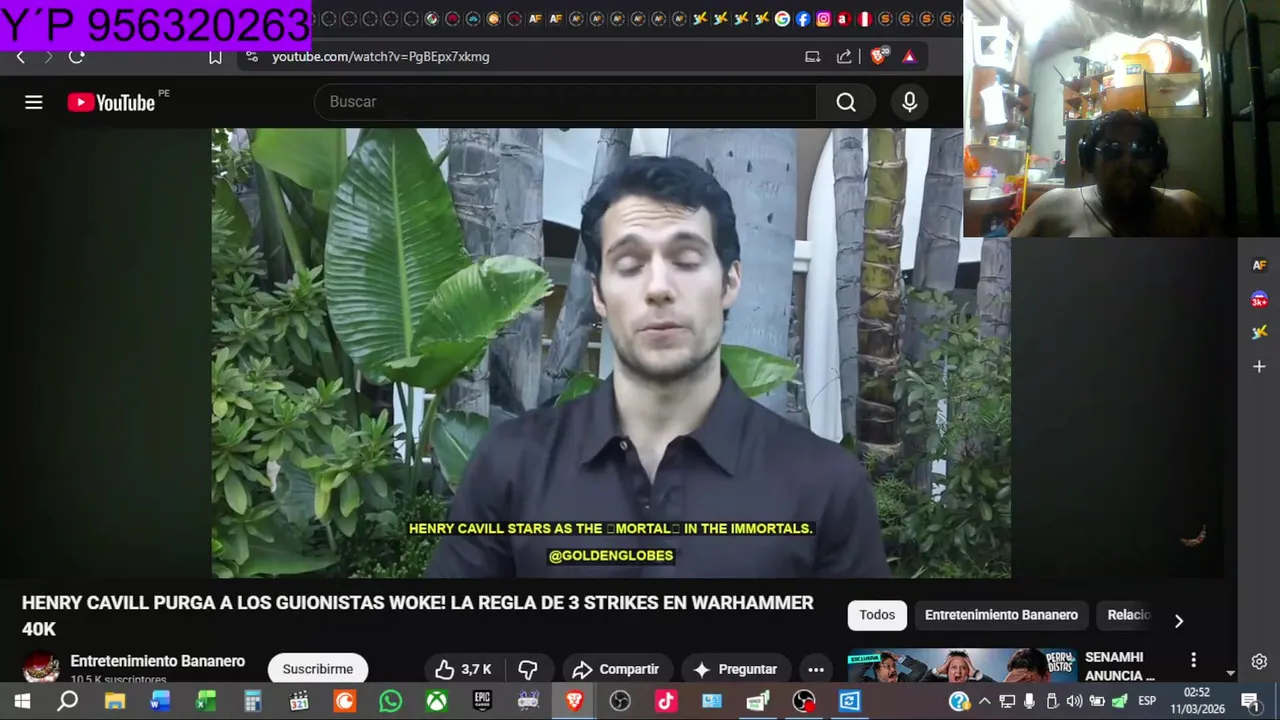This screenshot has height=720, width=1280.
Task: Go back with the browser back arrow
Action: 20,57
